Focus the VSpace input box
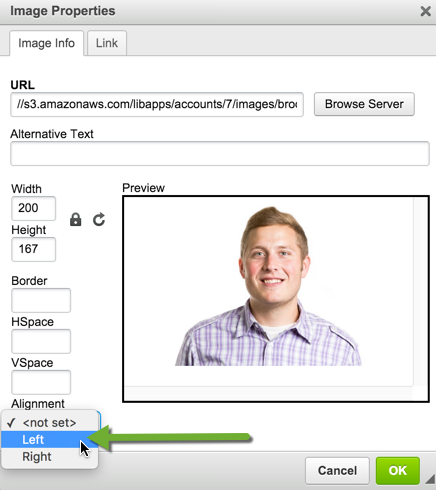 click(x=41, y=382)
